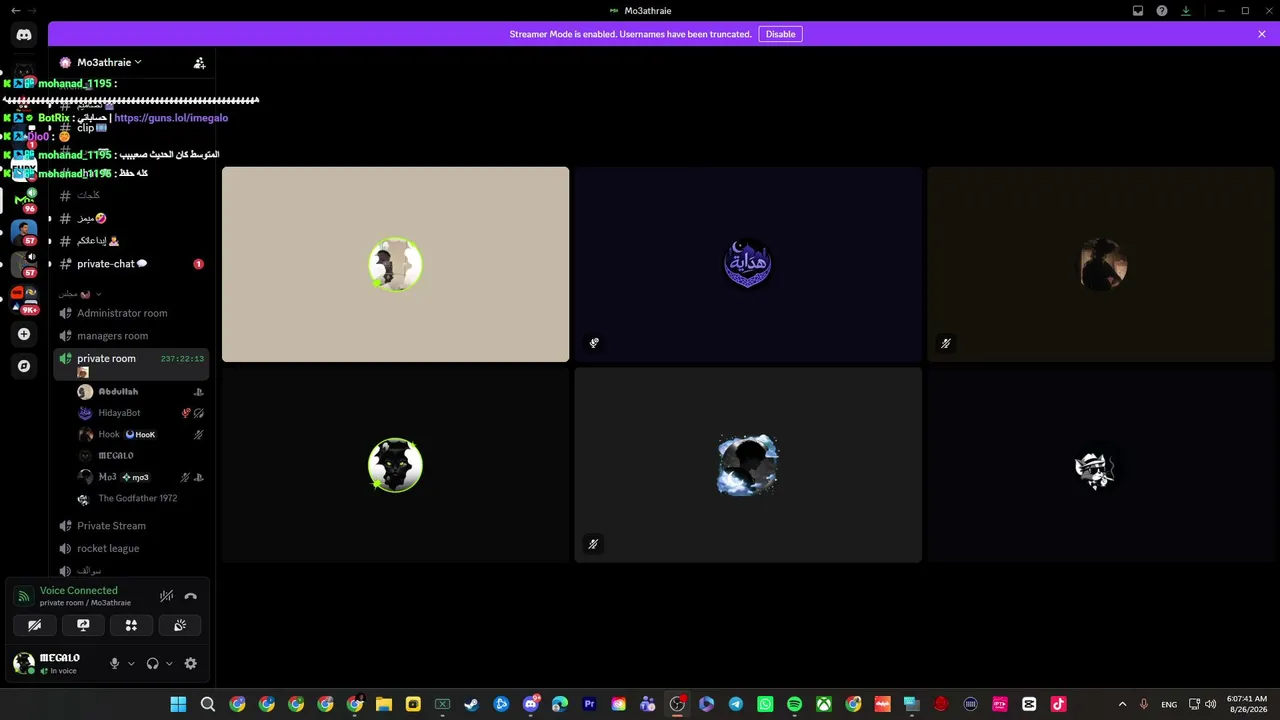Mute the microphone in user panel
This screenshot has height=720, width=1280.
(114, 663)
